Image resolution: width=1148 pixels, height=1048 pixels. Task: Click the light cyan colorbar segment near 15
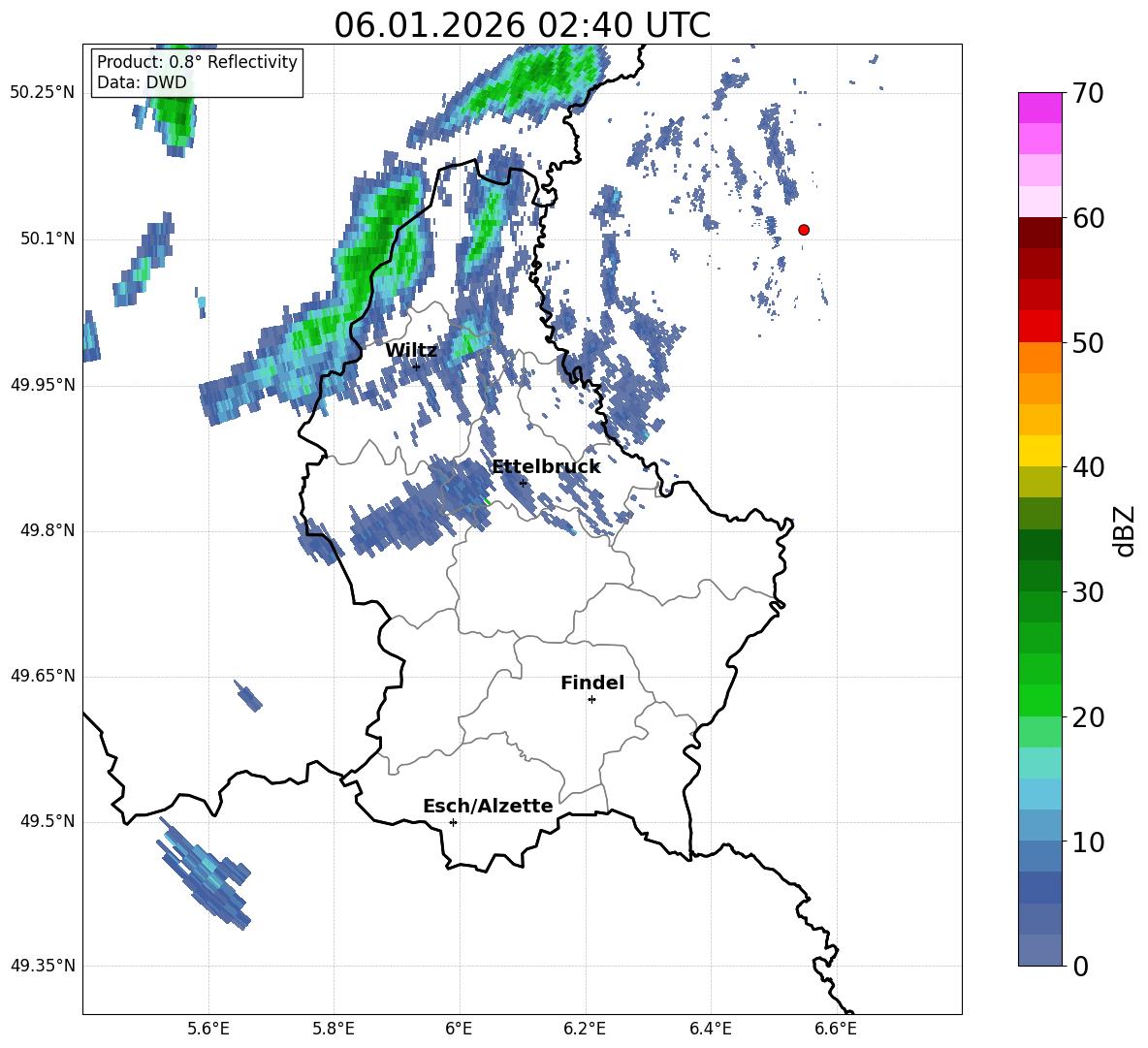coord(1039,763)
